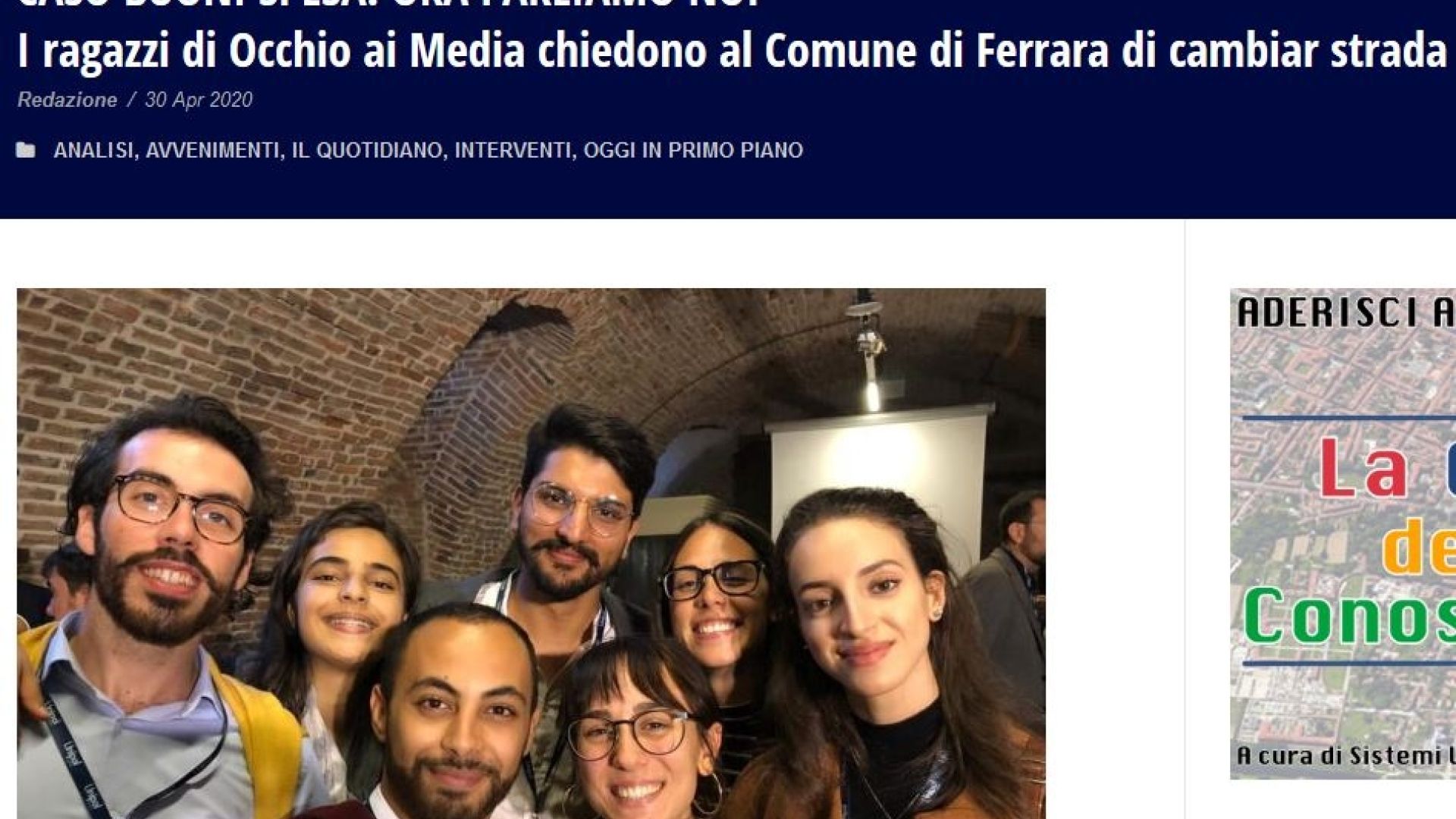Open the INTERVENTI category link
1456x819 pixels.
tap(513, 150)
